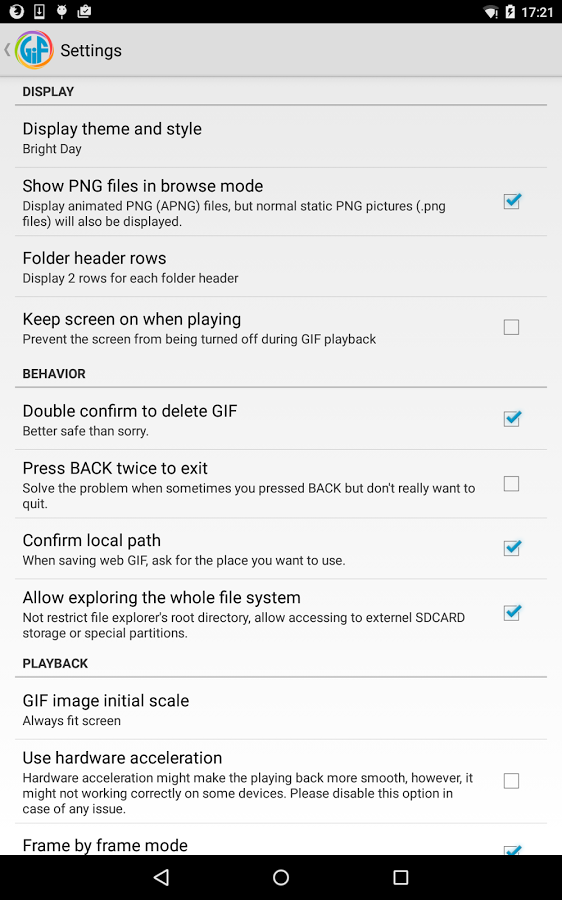
Task: Toggle the Frame by frame mode checkbox
Action: [x=511, y=849]
